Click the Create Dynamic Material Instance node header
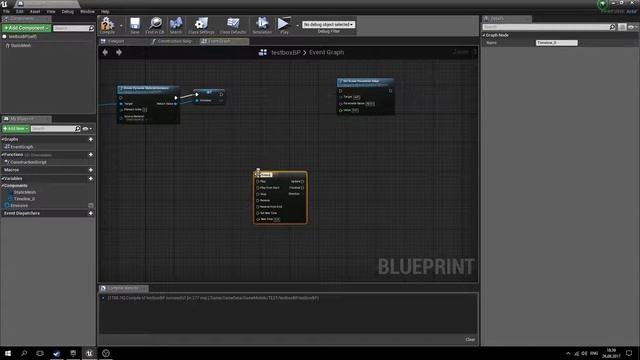The width and height of the screenshot is (640, 360). (148, 89)
